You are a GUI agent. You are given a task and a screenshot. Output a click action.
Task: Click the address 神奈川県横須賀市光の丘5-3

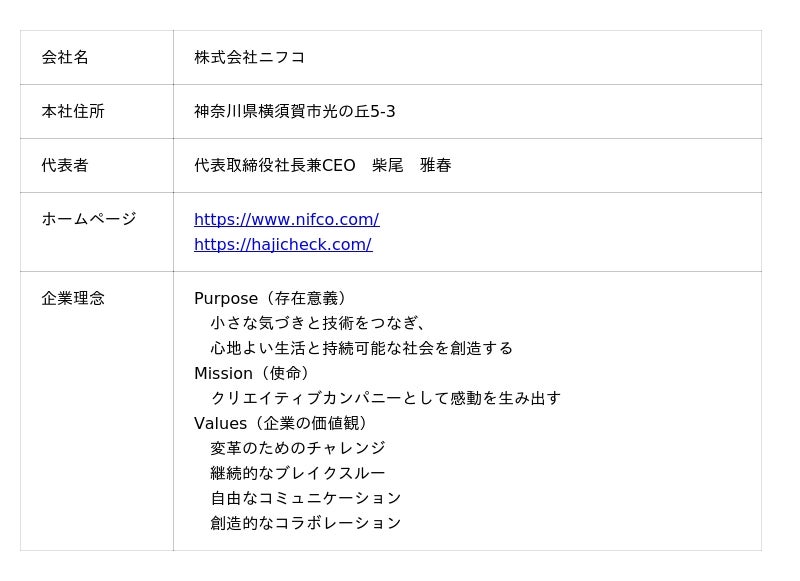295,112
